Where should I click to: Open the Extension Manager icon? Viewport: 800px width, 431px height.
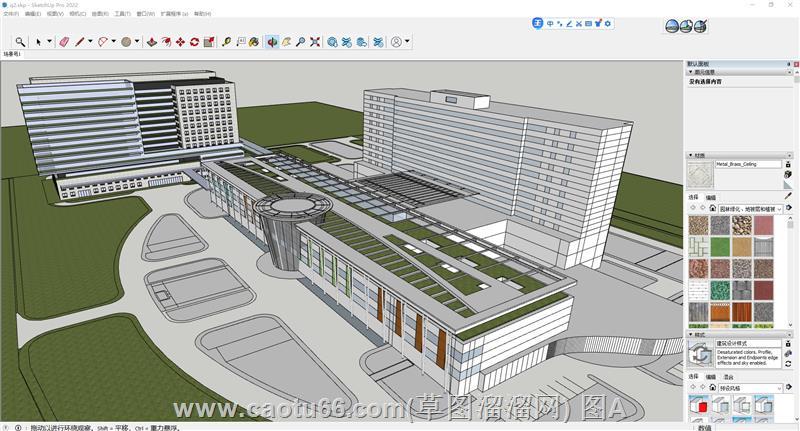click(378, 42)
